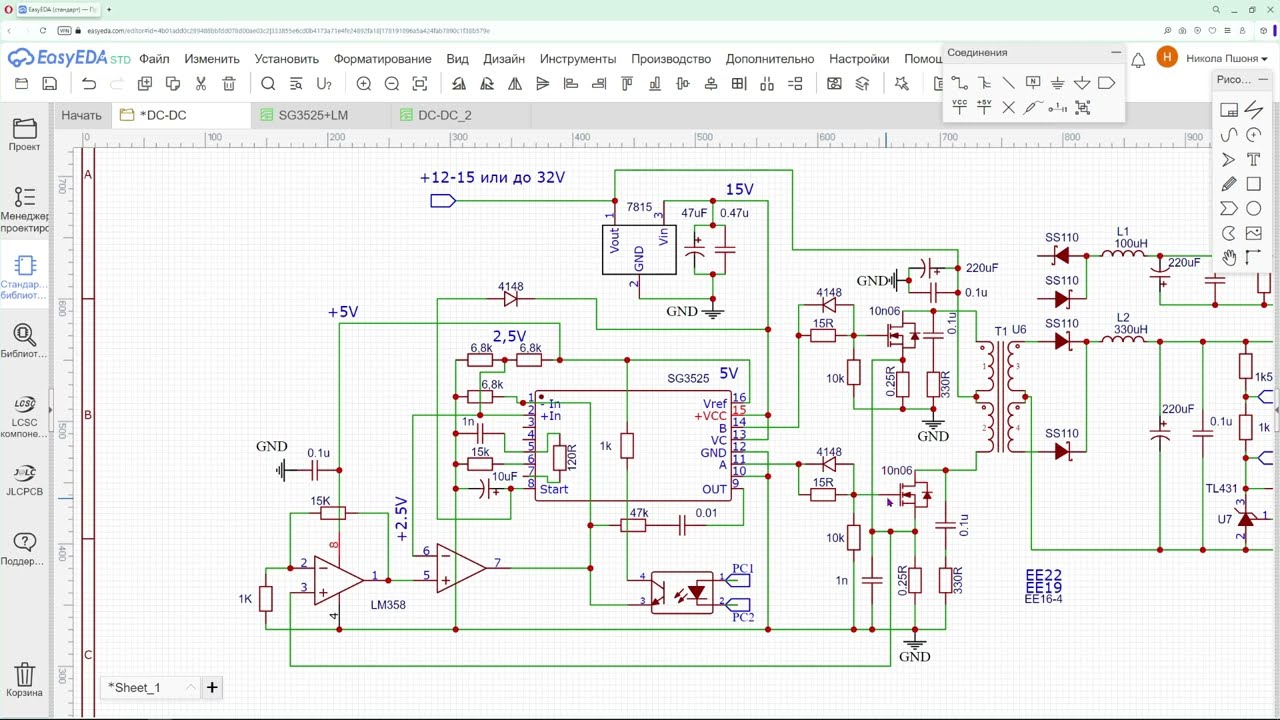
Task: Select the Freehand pencil drawing tool
Action: click(x=1229, y=184)
